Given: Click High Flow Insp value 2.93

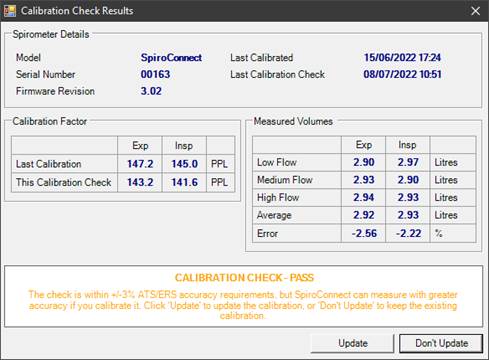Looking at the screenshot, I should click(408, 197).
